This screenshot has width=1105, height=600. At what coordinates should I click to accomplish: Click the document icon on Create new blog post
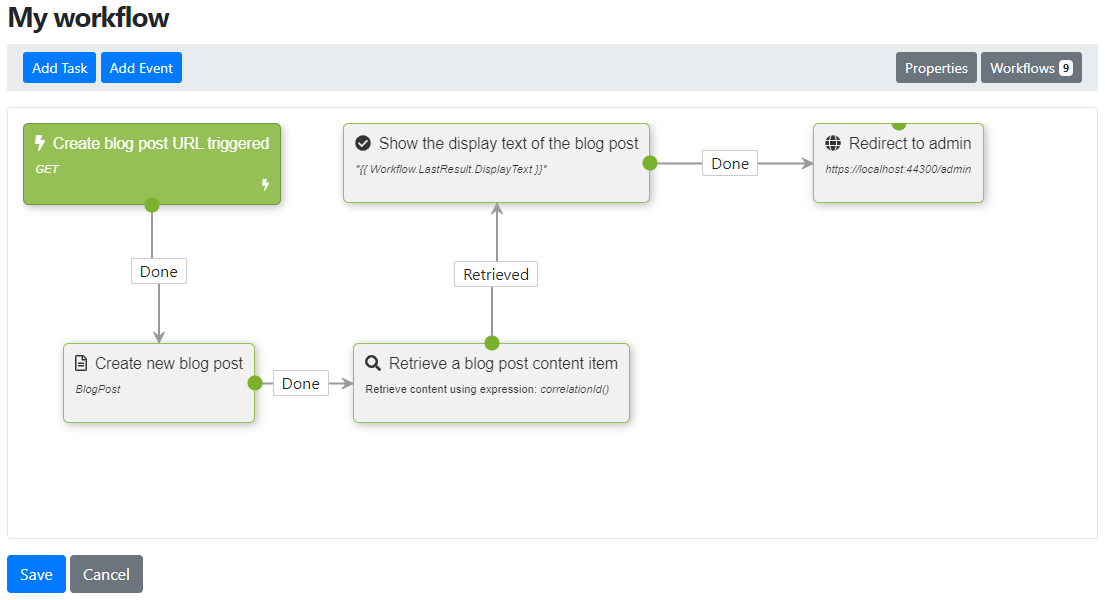pos(81,363)
